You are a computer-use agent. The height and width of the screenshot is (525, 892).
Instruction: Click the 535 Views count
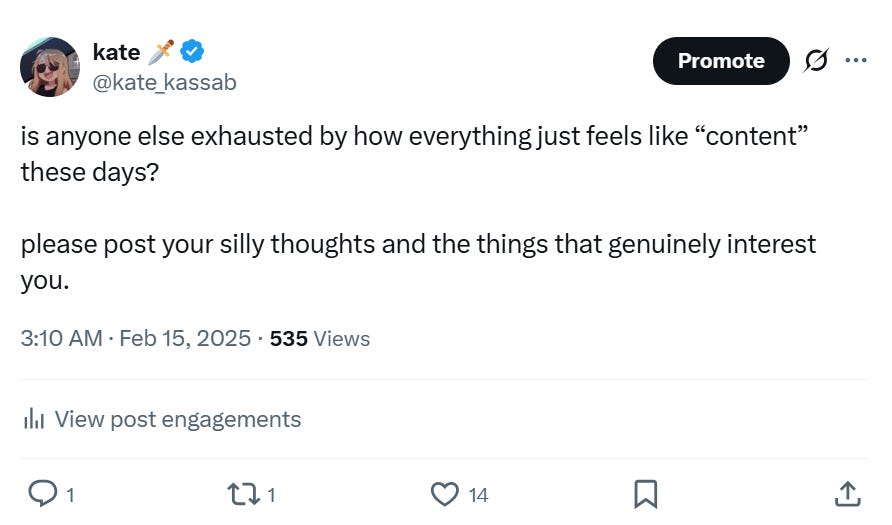pos(320,338)
